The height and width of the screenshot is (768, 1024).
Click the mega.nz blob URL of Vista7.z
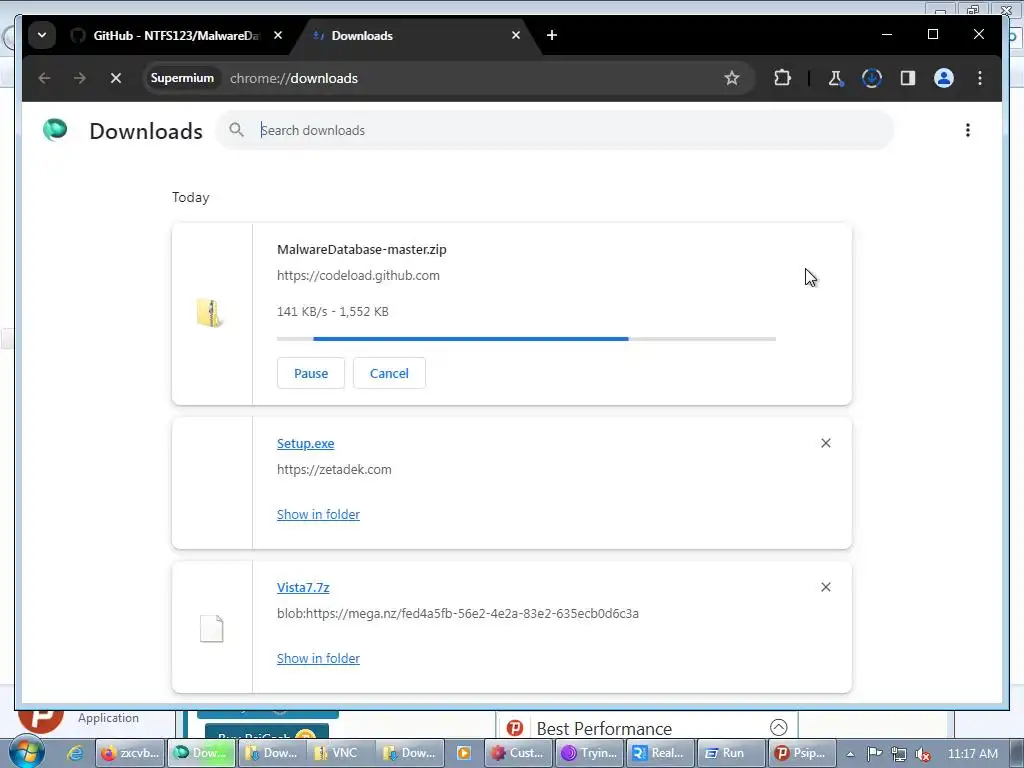[x=458, y=614]
